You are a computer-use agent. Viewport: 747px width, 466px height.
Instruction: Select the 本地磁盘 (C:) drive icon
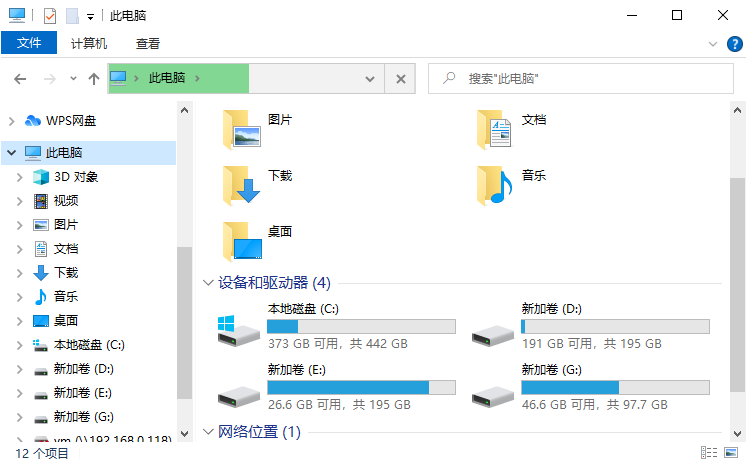pyautogui.click(x=239, y=331)
